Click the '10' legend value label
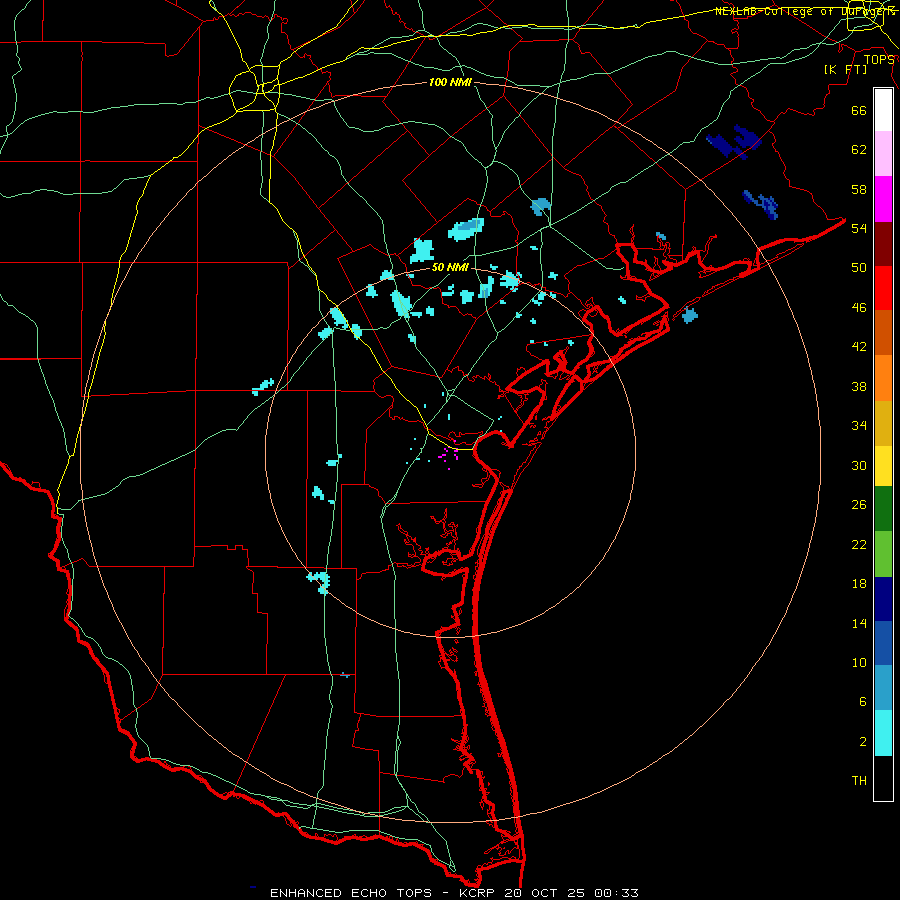 (x=859, y=663)
